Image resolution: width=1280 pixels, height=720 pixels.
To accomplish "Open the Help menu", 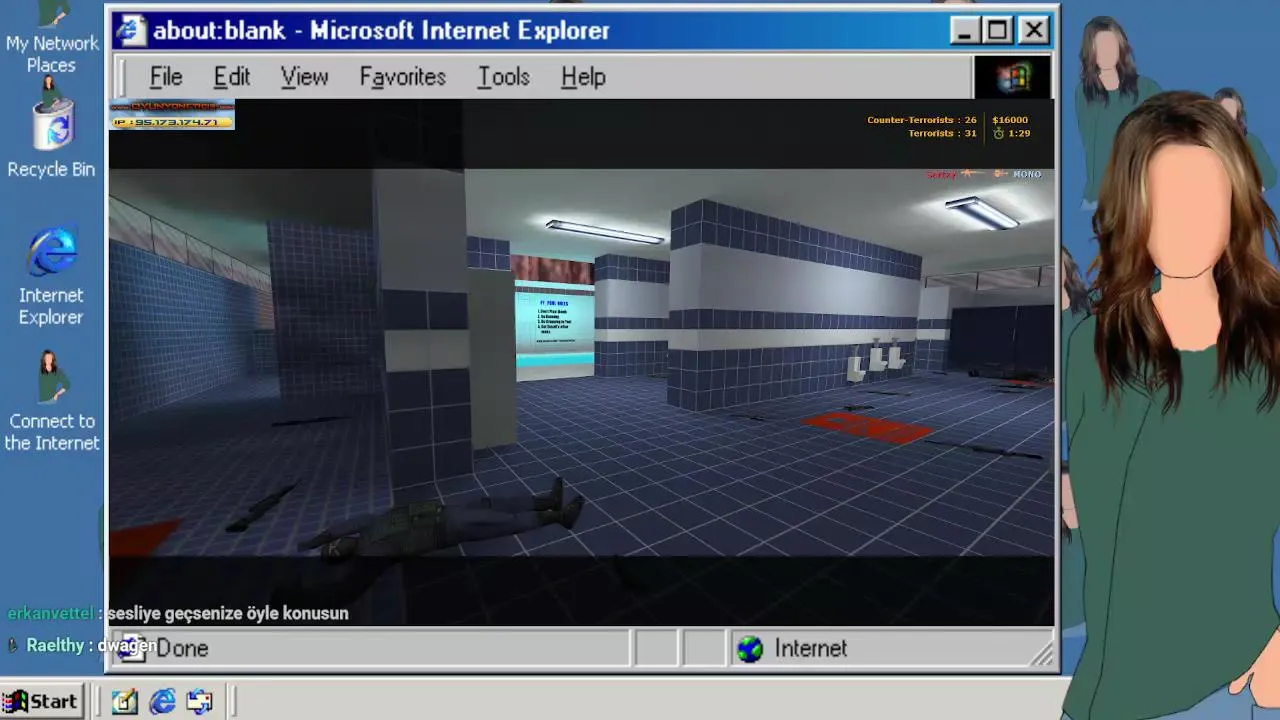I will pos(583,77).
